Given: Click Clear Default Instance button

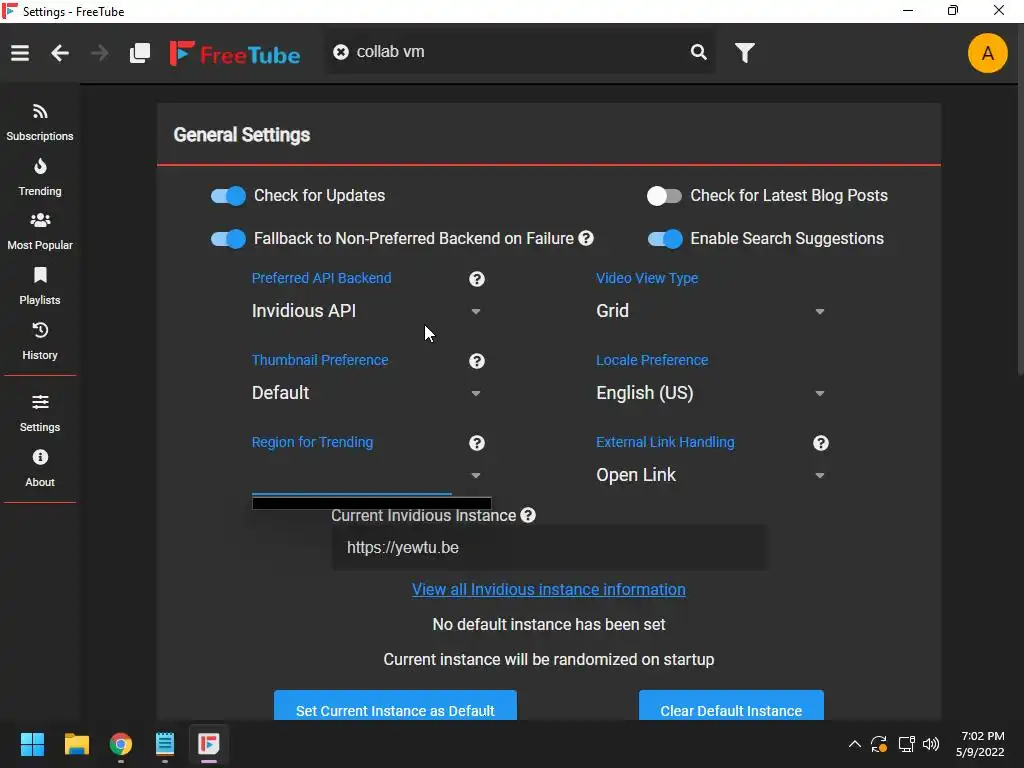Looking at the screenshot, I should coord(731,706).
